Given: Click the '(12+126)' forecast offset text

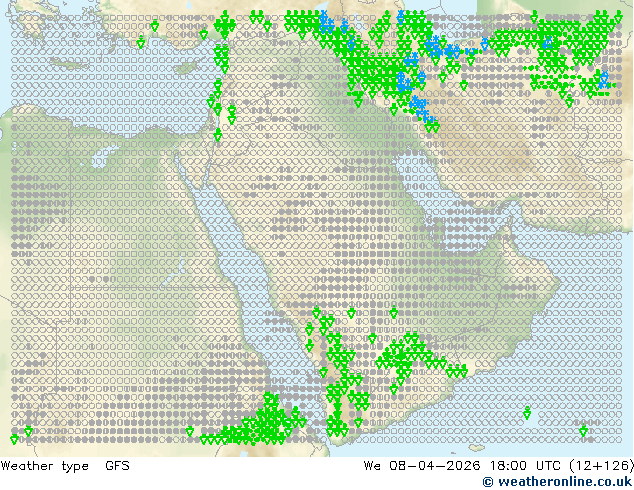Looking at the screenshot, I should pyautogui.click(x=601, y=466).
